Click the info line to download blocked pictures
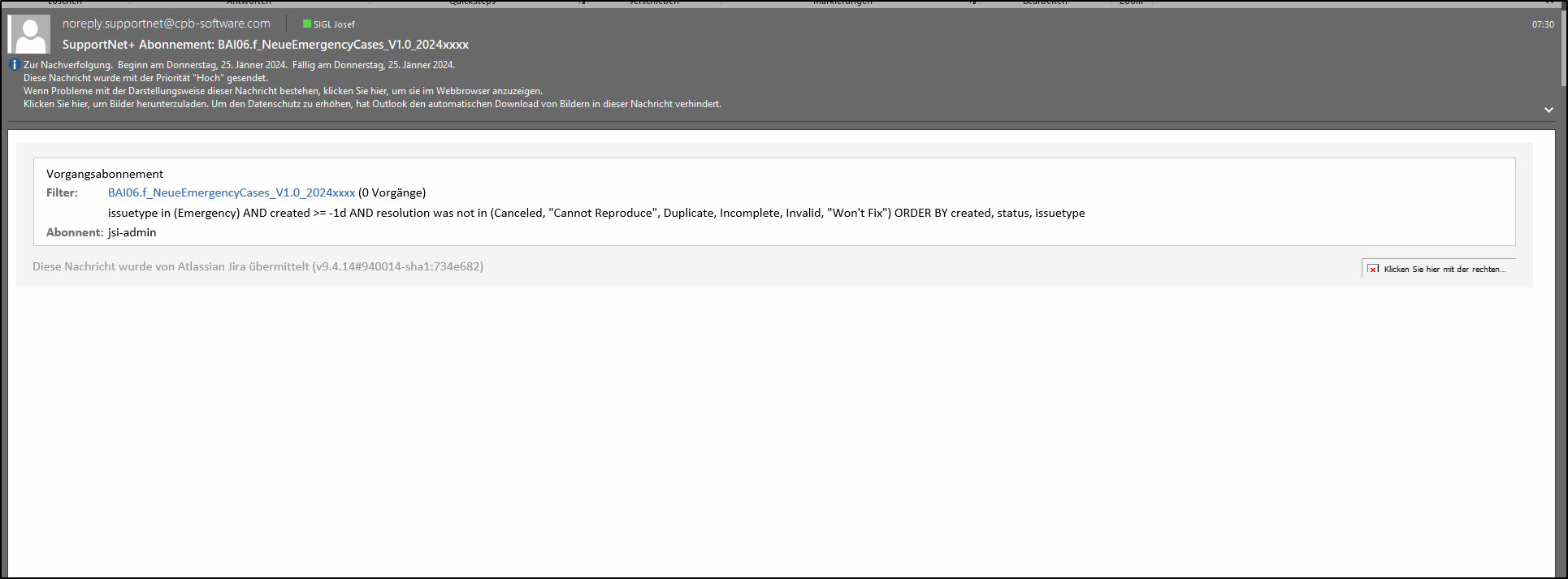 372,104
